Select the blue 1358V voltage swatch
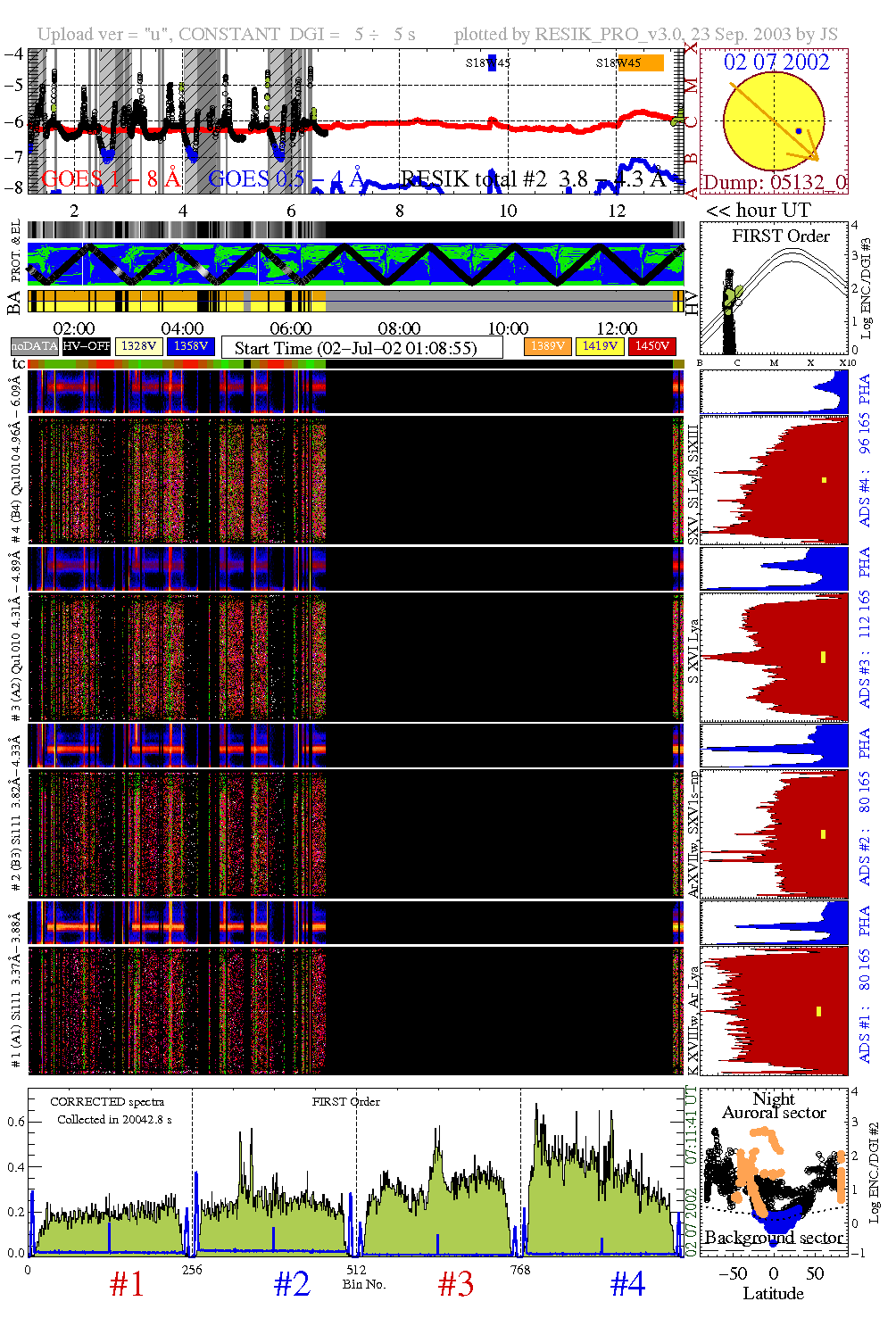 191,346
